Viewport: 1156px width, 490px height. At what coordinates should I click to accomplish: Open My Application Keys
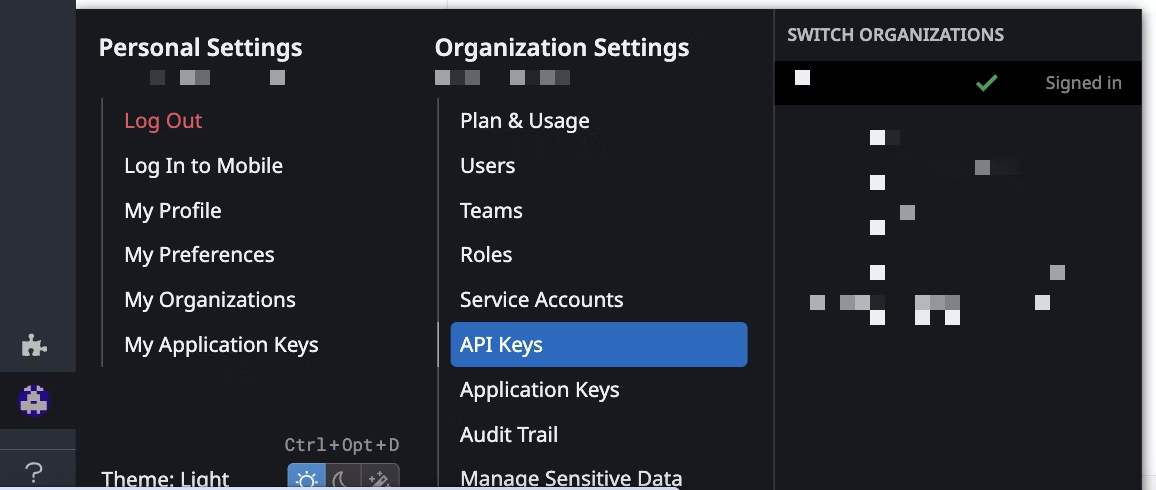(x=221, y=345)
